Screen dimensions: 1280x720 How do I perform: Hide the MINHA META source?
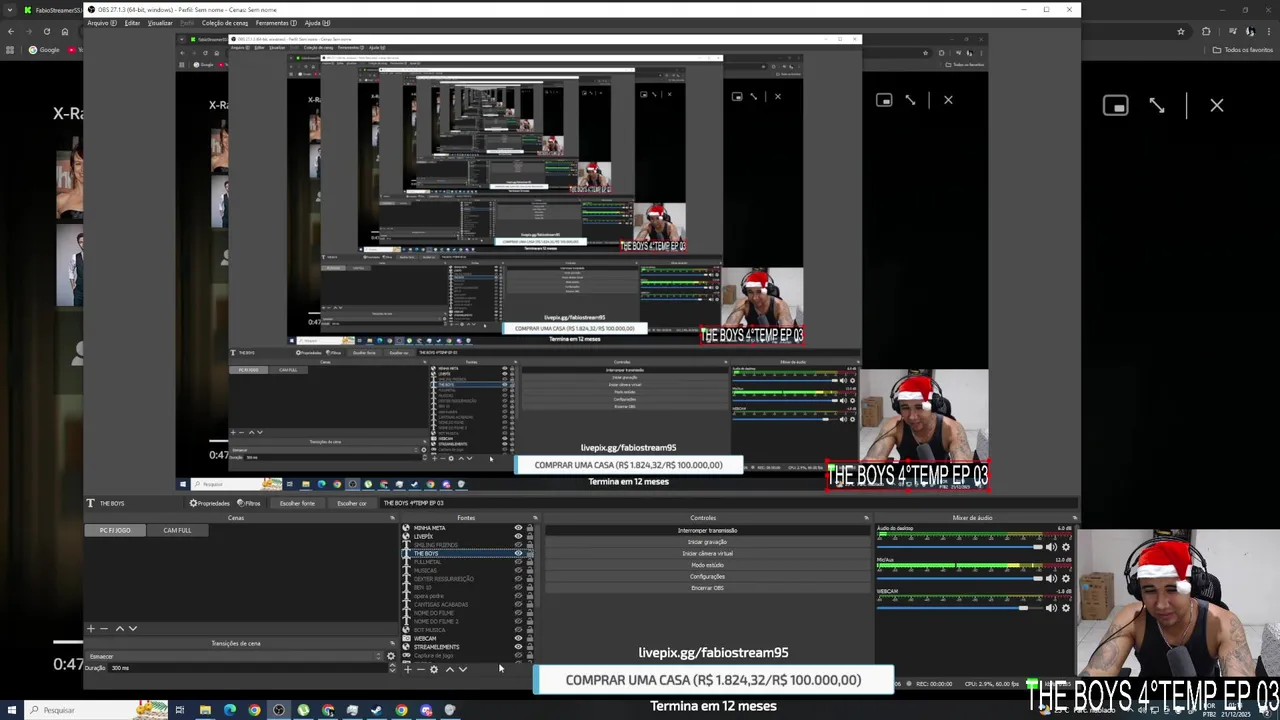518,528
